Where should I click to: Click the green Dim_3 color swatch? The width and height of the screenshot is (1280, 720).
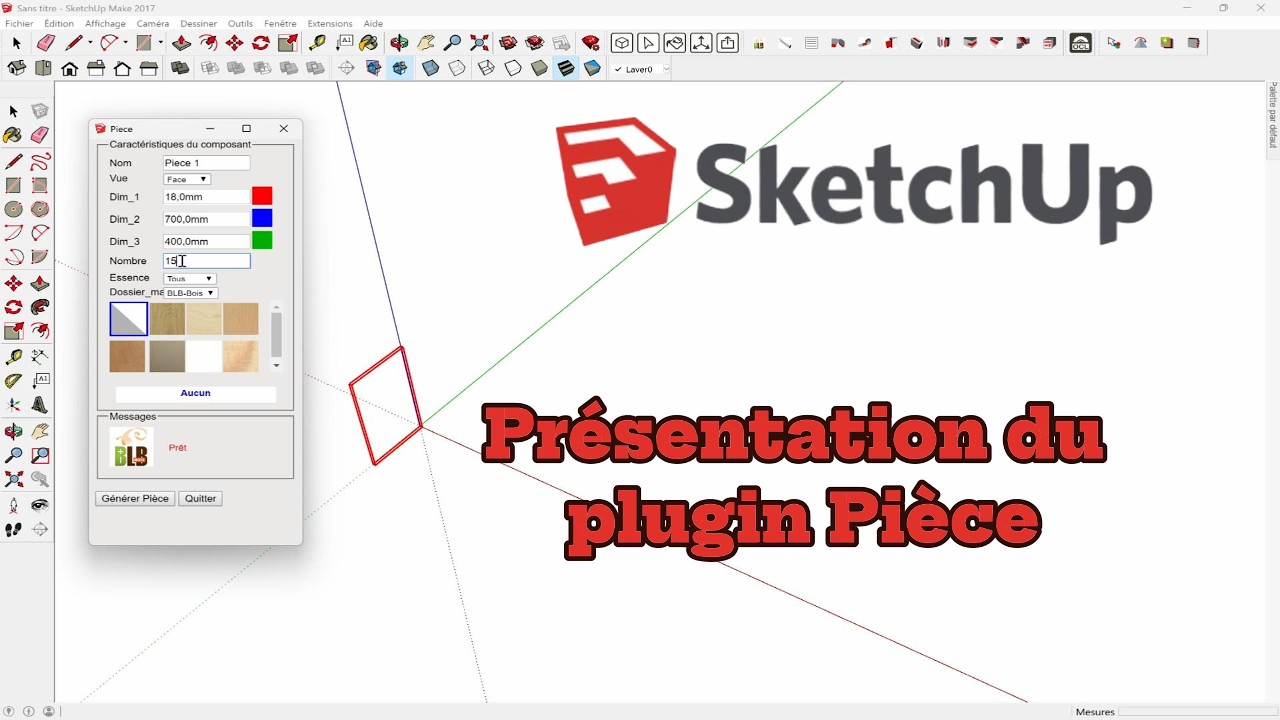262,240
